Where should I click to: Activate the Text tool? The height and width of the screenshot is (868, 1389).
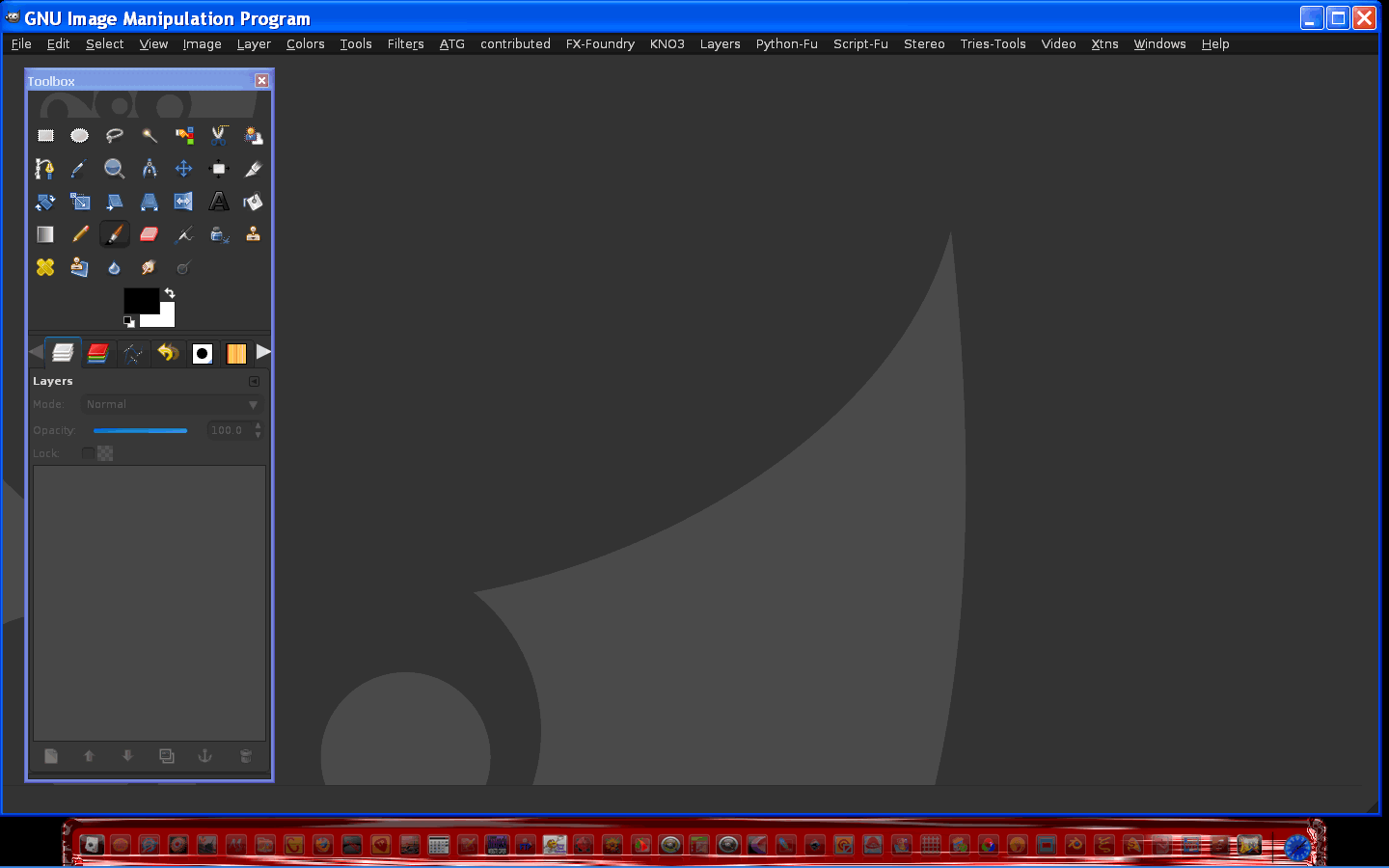(x=219, y=202)
